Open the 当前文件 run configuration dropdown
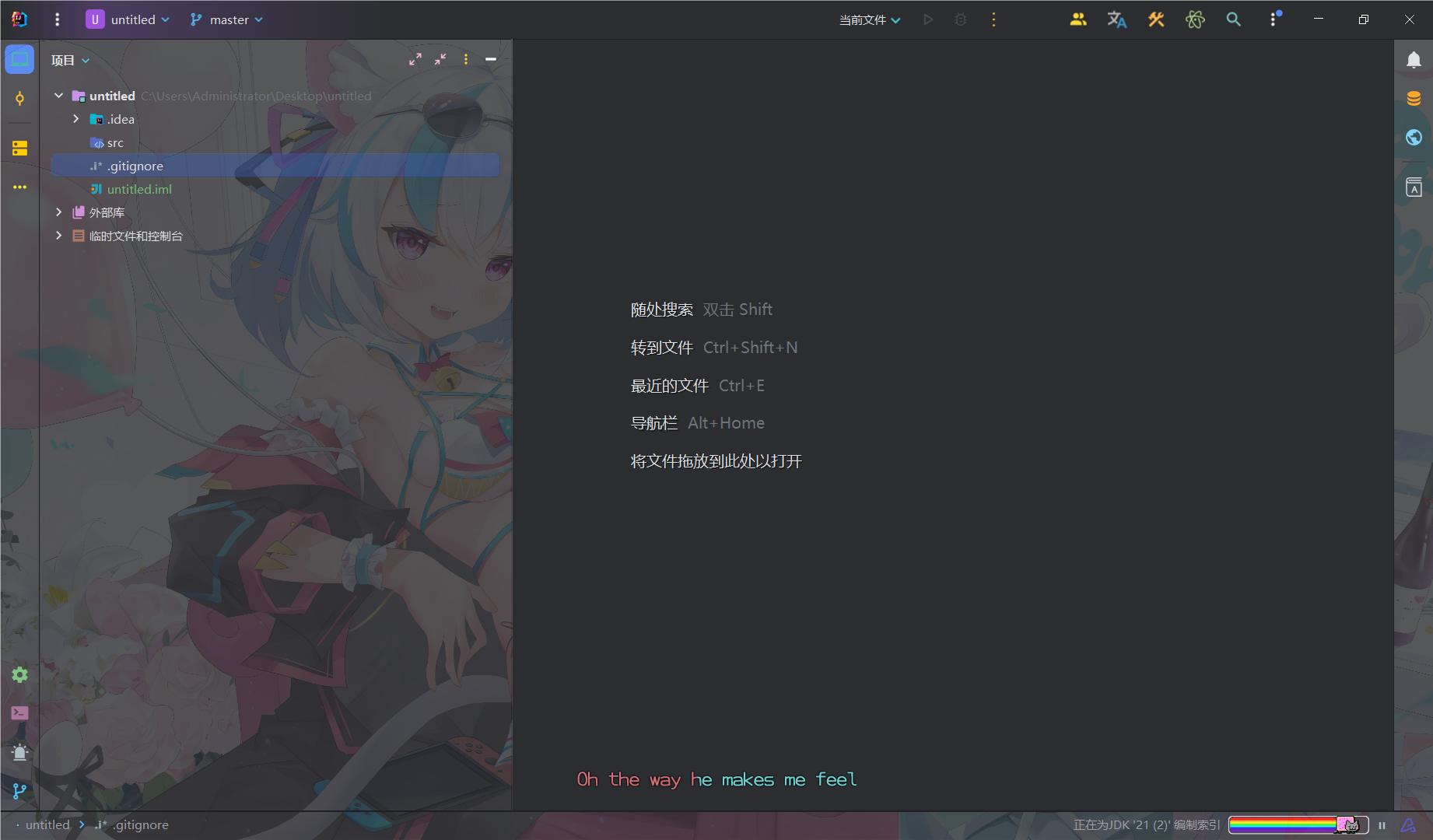Screen dimensions: 1433x840 coord(869,19)
